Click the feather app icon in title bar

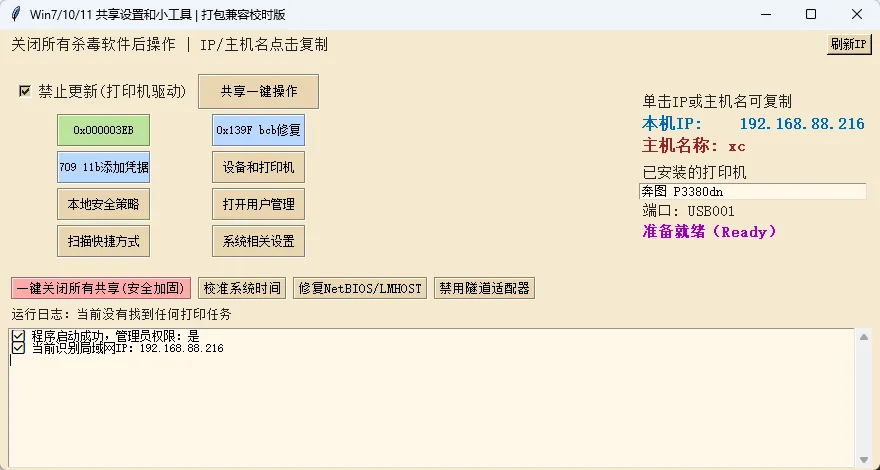(16, 15)
